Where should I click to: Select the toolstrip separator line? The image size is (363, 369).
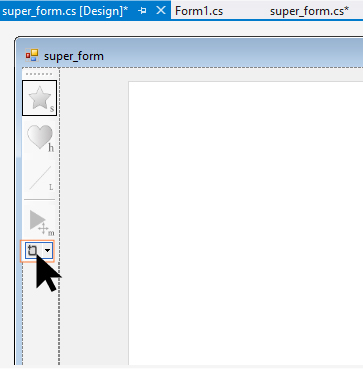[39, 200]
